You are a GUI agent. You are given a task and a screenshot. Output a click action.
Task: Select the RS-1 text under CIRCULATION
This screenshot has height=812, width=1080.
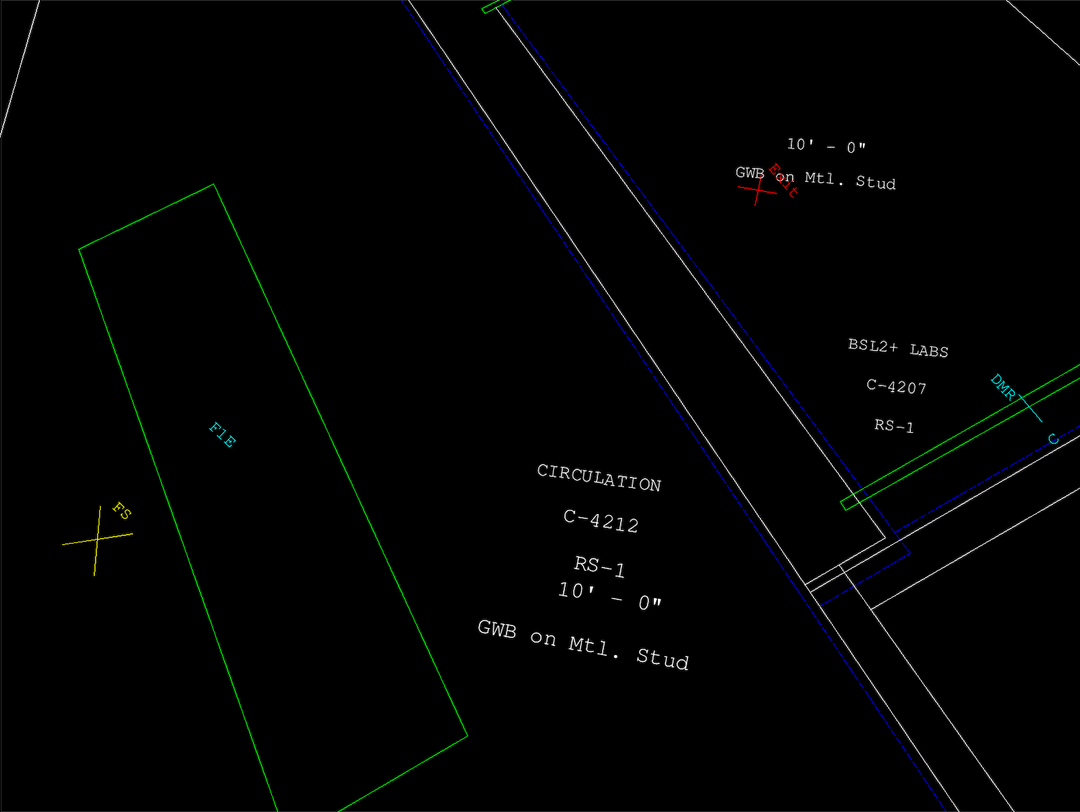click(598, 568)
